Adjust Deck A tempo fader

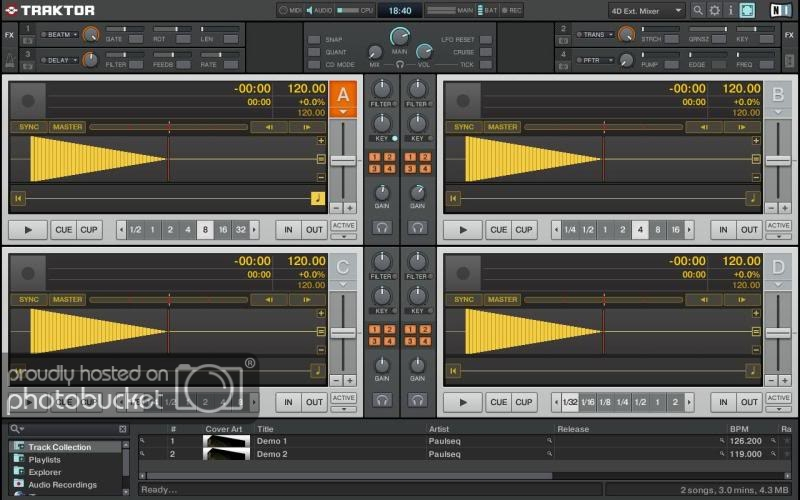[343, 161]
